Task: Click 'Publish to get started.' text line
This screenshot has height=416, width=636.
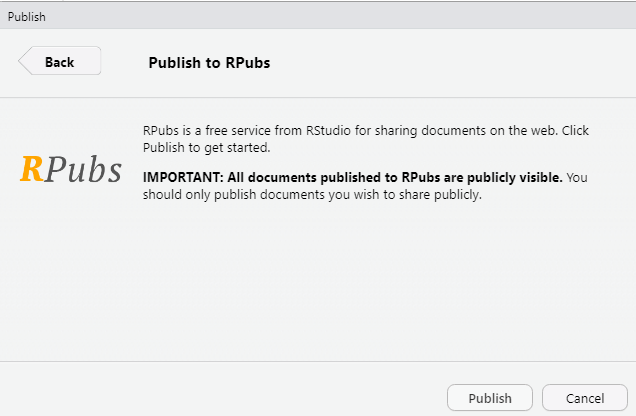Action: pos(207,148)
